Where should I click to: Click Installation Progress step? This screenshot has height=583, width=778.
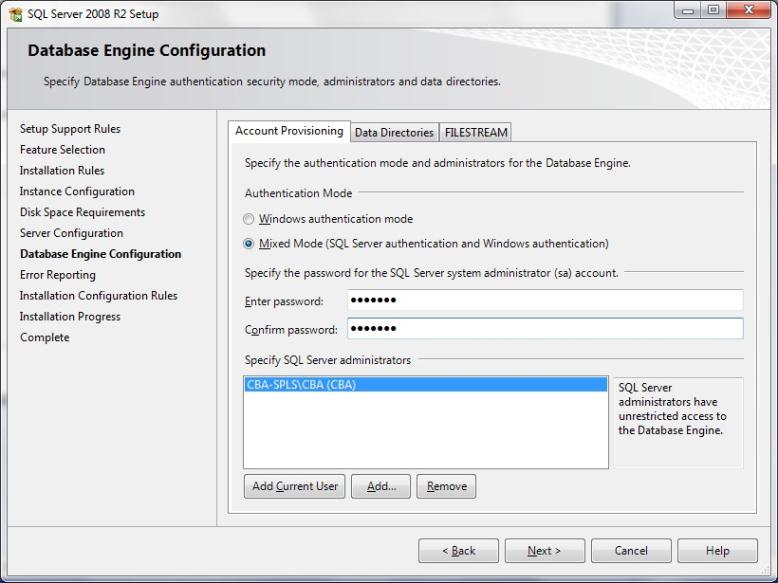coord(70,317)
